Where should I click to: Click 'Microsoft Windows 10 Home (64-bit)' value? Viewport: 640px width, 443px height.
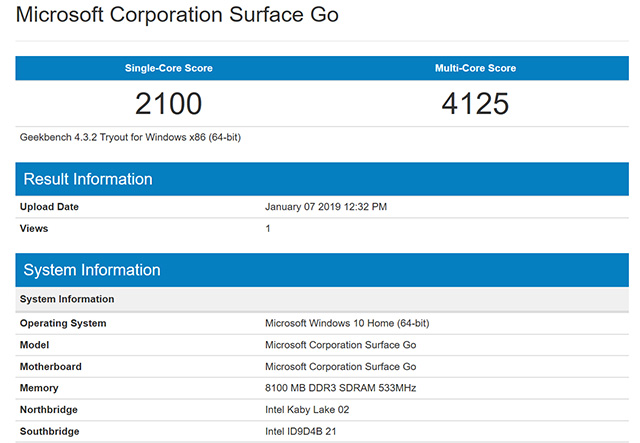(347, 323)
